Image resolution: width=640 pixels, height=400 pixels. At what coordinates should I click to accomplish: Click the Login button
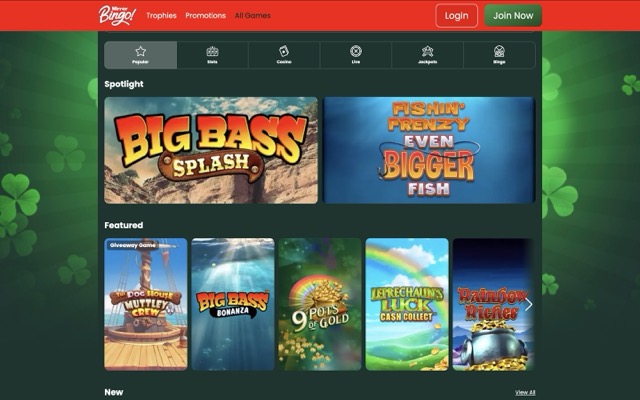[456, 16]
